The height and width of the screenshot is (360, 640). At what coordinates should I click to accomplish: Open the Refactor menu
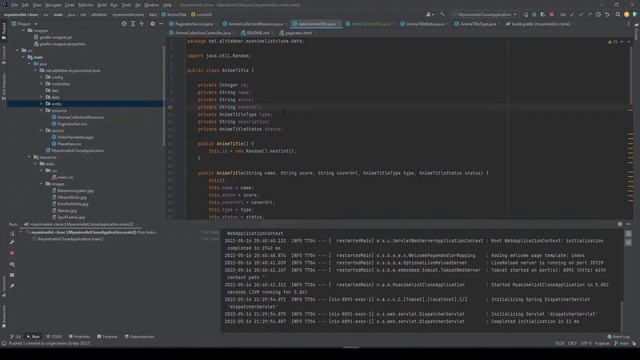point(86,5)
